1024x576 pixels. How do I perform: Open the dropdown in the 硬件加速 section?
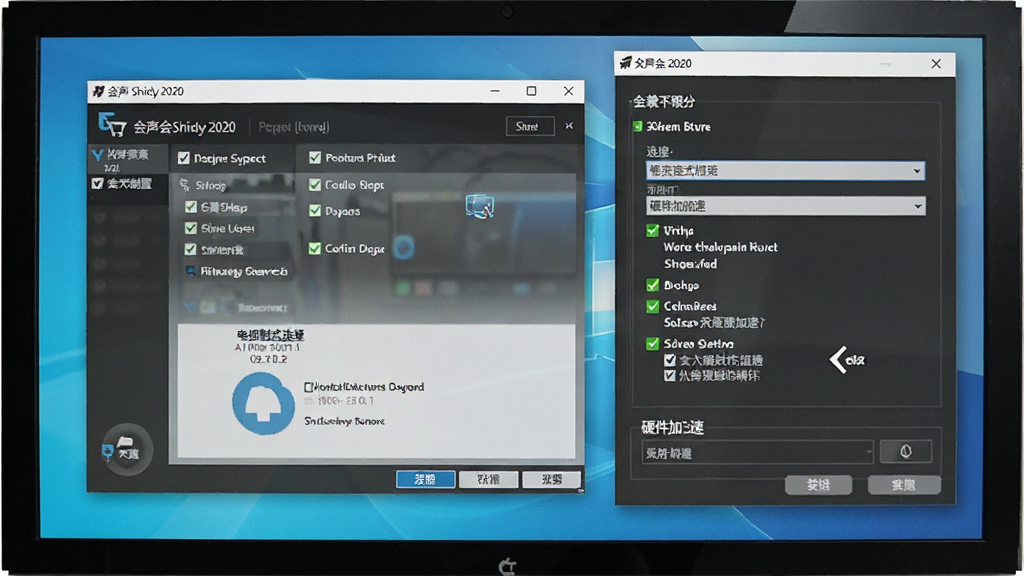(x=758, y=452)
